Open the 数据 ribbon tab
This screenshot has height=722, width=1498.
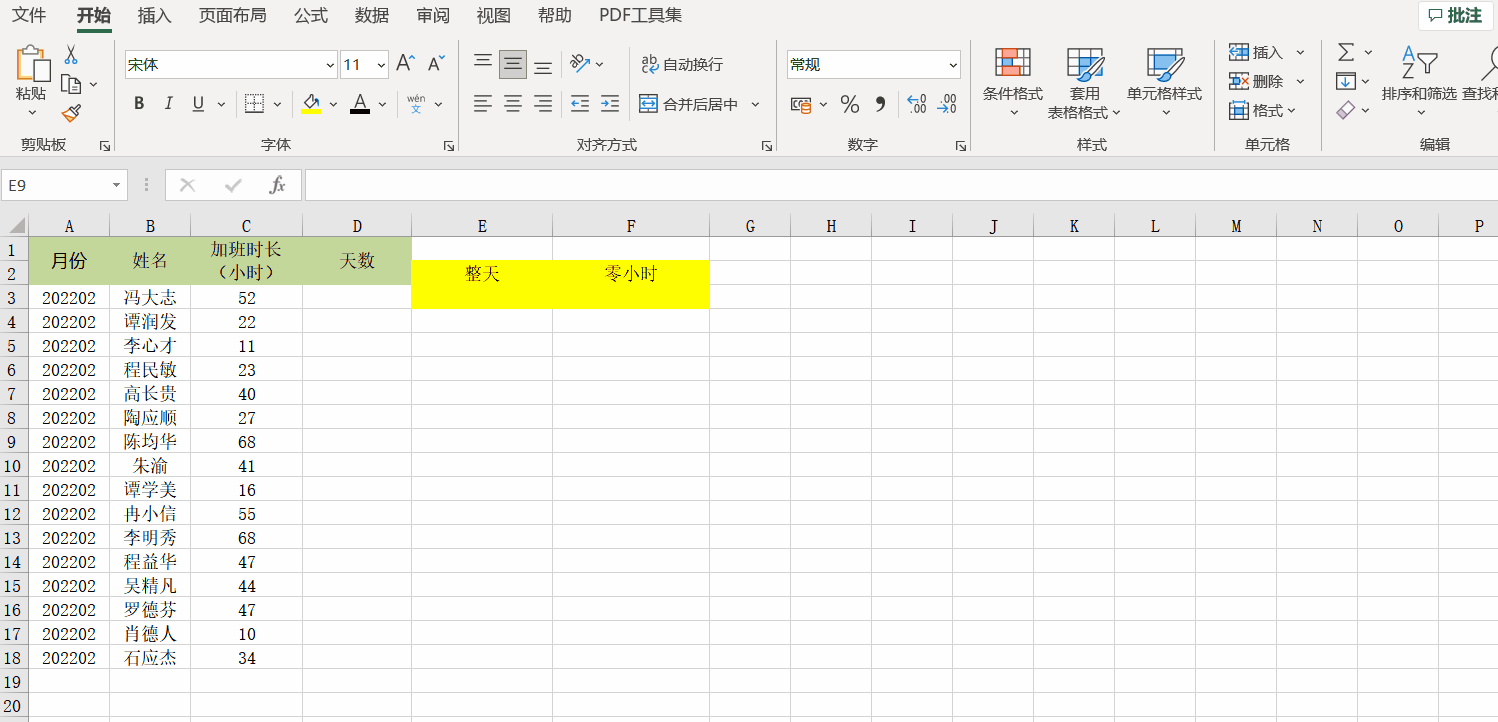371,15
